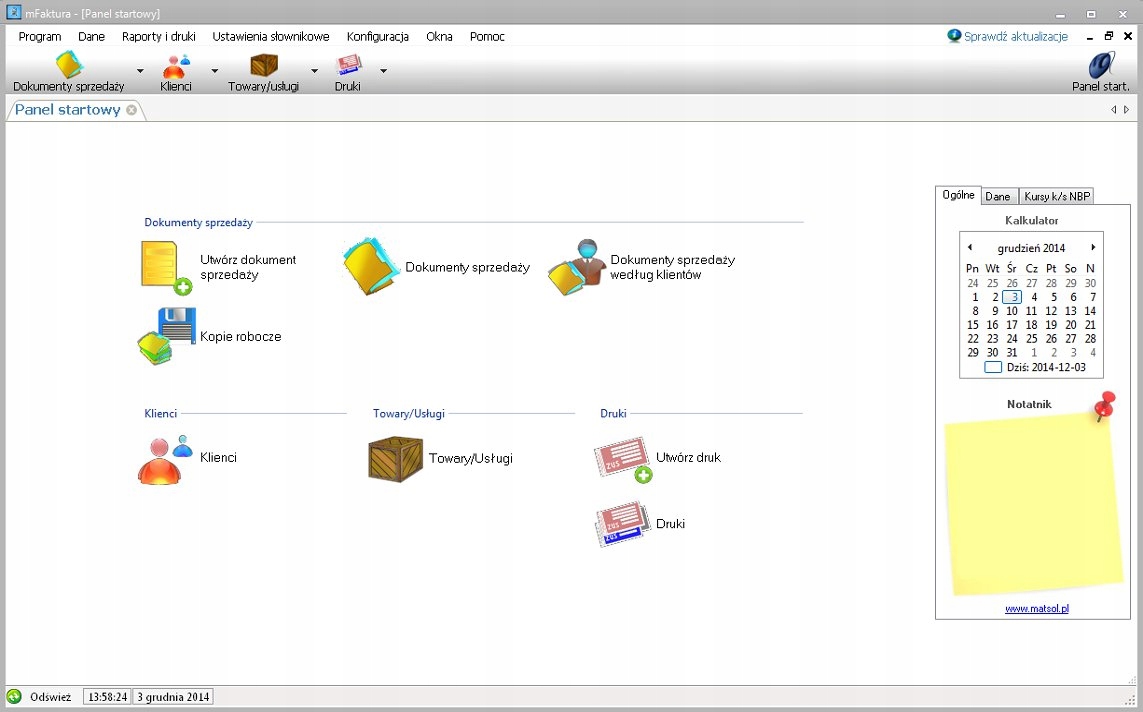Expand the Towary/usługi toolbar dropdown arrow
This screenshot has width=1143, height=712.
pos(314,71)
